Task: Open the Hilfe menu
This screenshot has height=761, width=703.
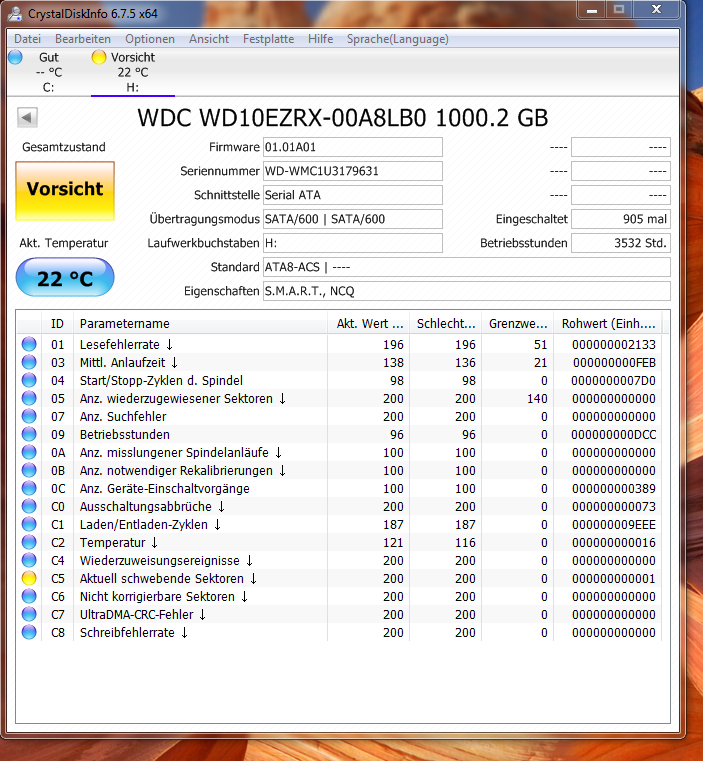Action: pyautogui.click(x=320, y=39)
